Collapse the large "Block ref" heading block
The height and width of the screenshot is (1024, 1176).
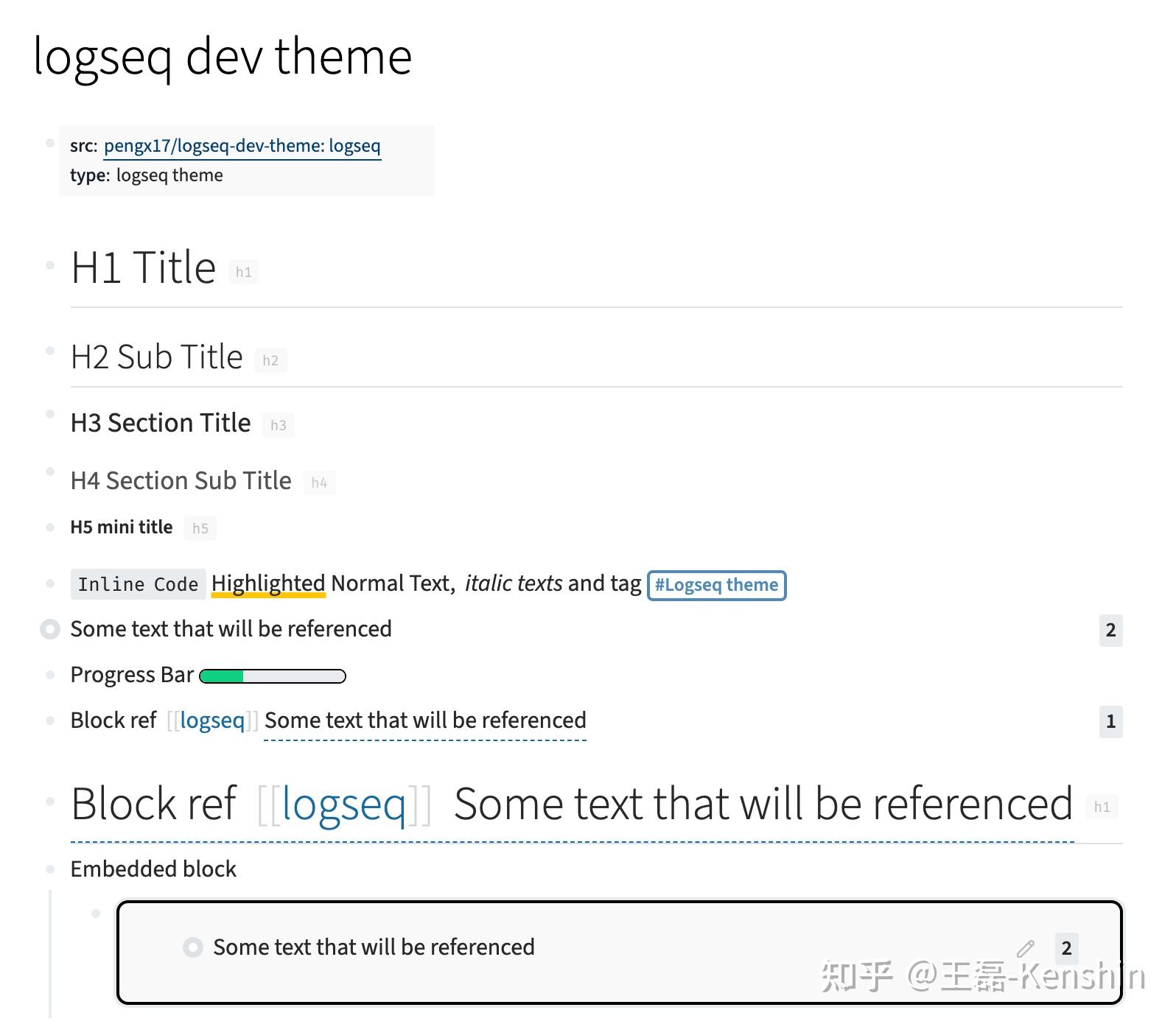pyautogui.click(x=50, y=800)
